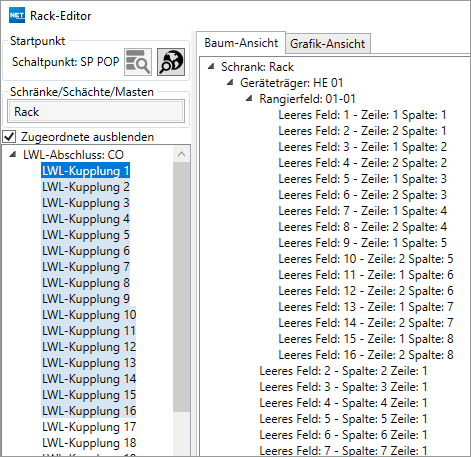Select Leeres Feld: 11 - Zeile: 1 Spalte: 6
The height and width of the screenshot is (457, 471).
(x=366, y=275)
